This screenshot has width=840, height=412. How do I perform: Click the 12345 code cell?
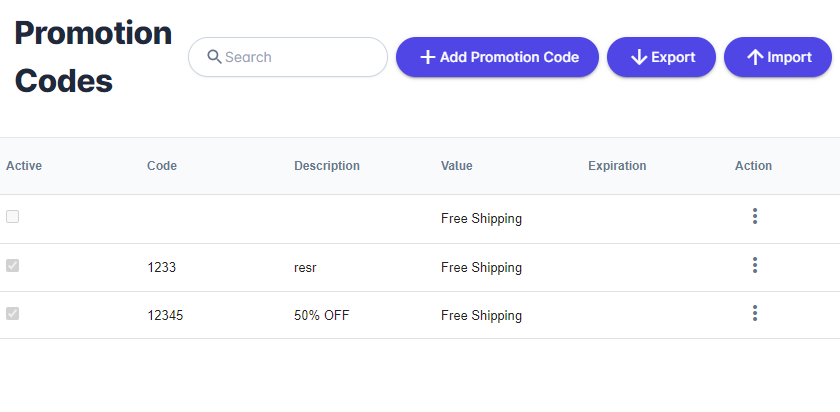point(165,316)
